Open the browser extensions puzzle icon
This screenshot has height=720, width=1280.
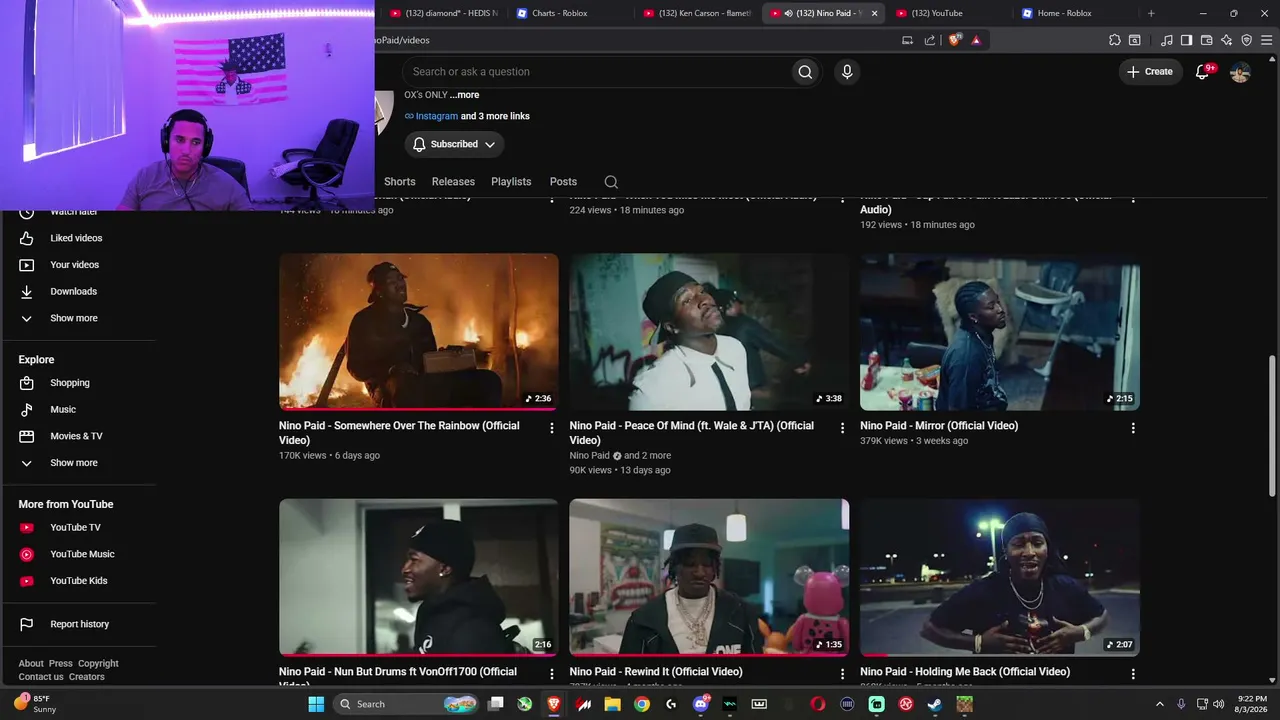(x=1115, y=40)
